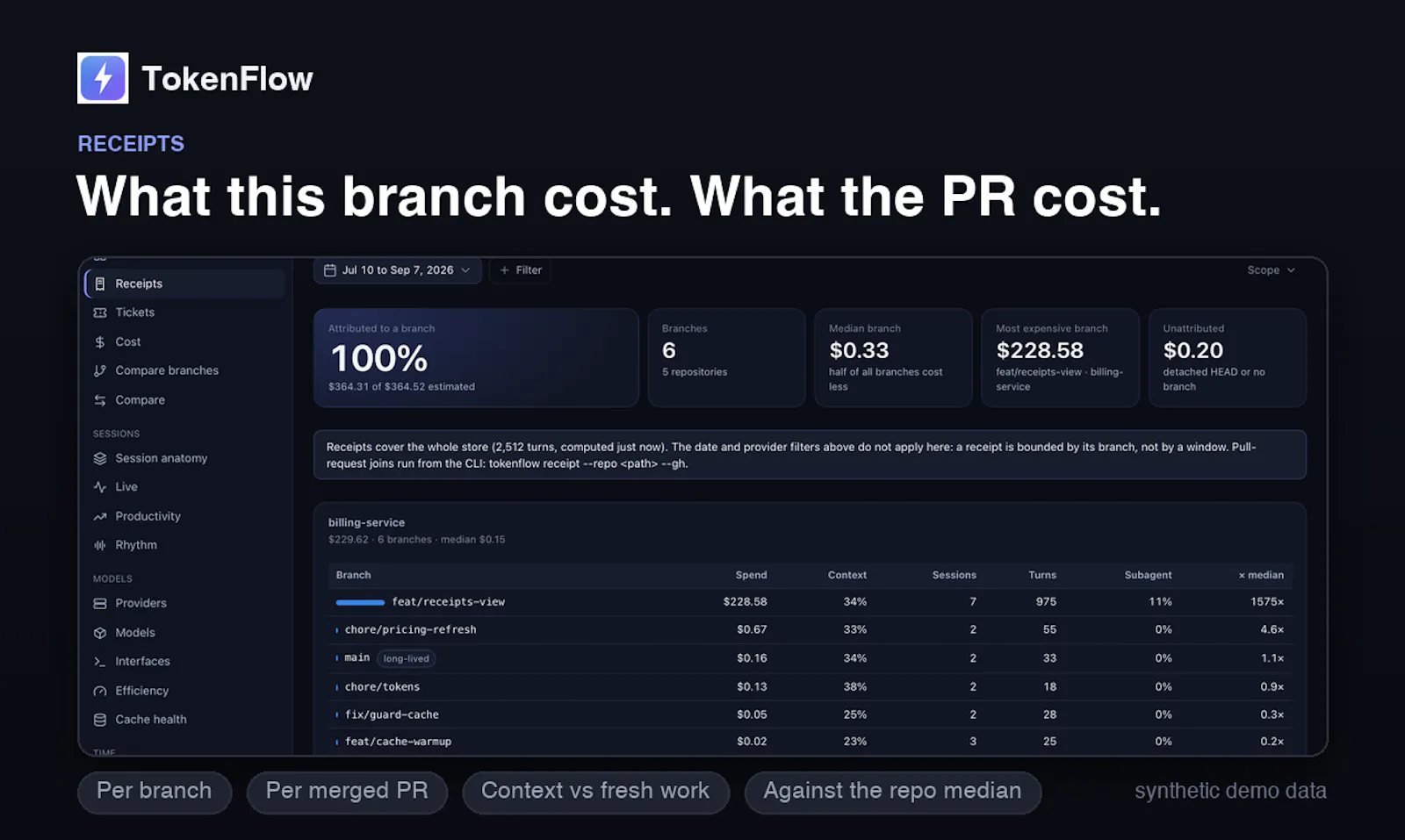Click the chore/tokens branch row
Screen dimensions: 1405x840
[810, 687]
